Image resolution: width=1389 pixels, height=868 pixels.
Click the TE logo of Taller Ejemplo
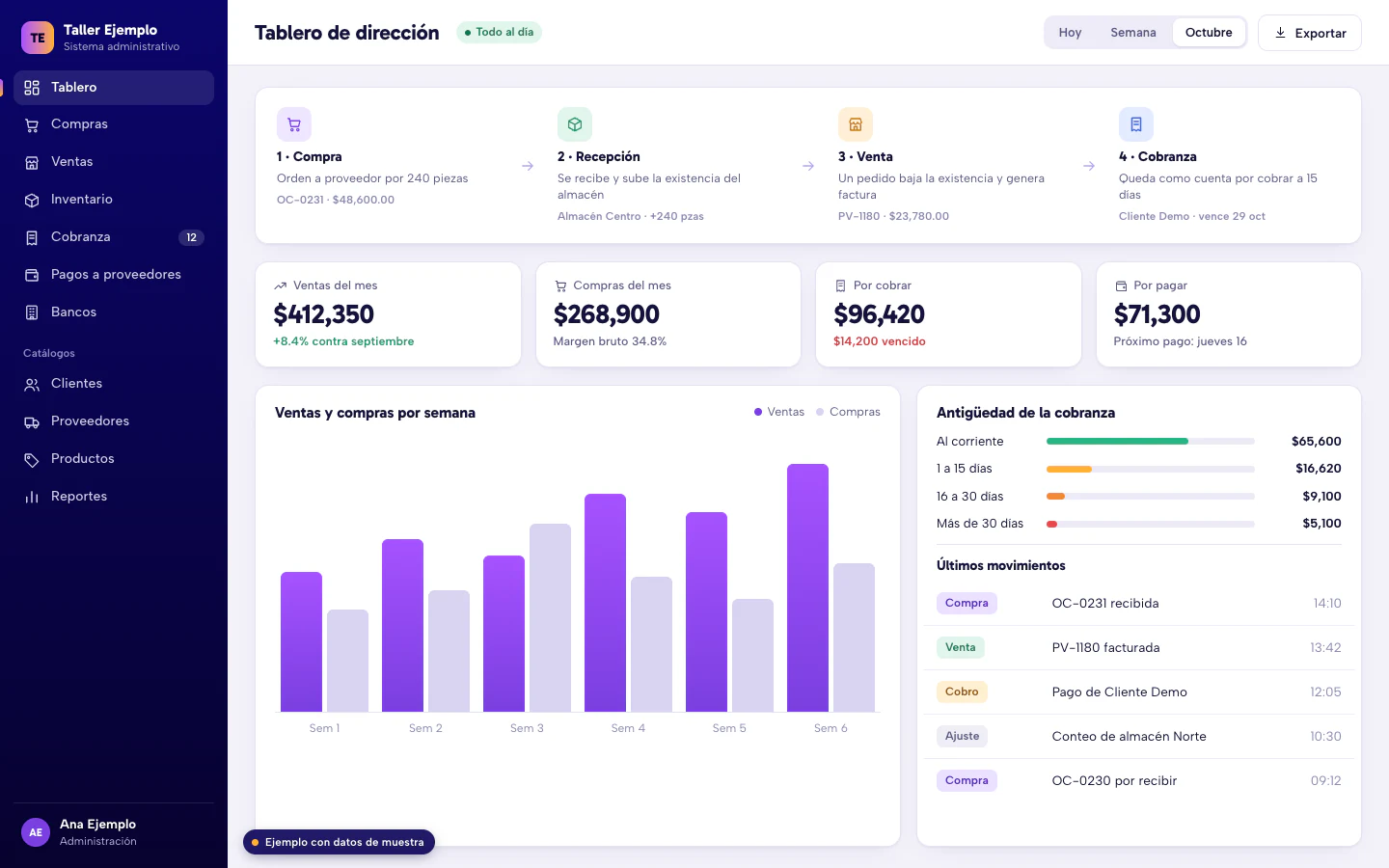38,38
